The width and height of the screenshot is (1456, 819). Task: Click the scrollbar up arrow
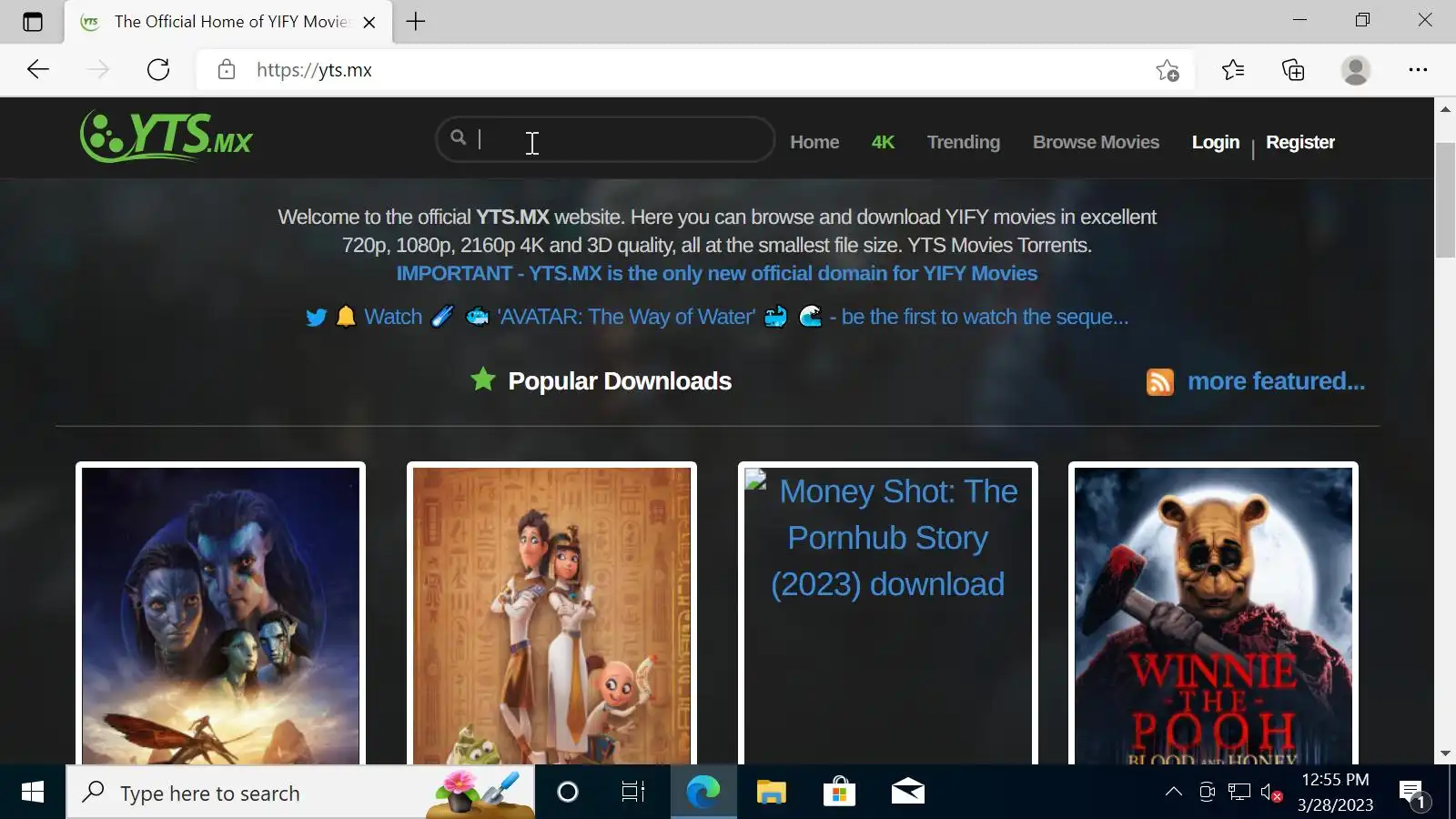point(1445,109)
